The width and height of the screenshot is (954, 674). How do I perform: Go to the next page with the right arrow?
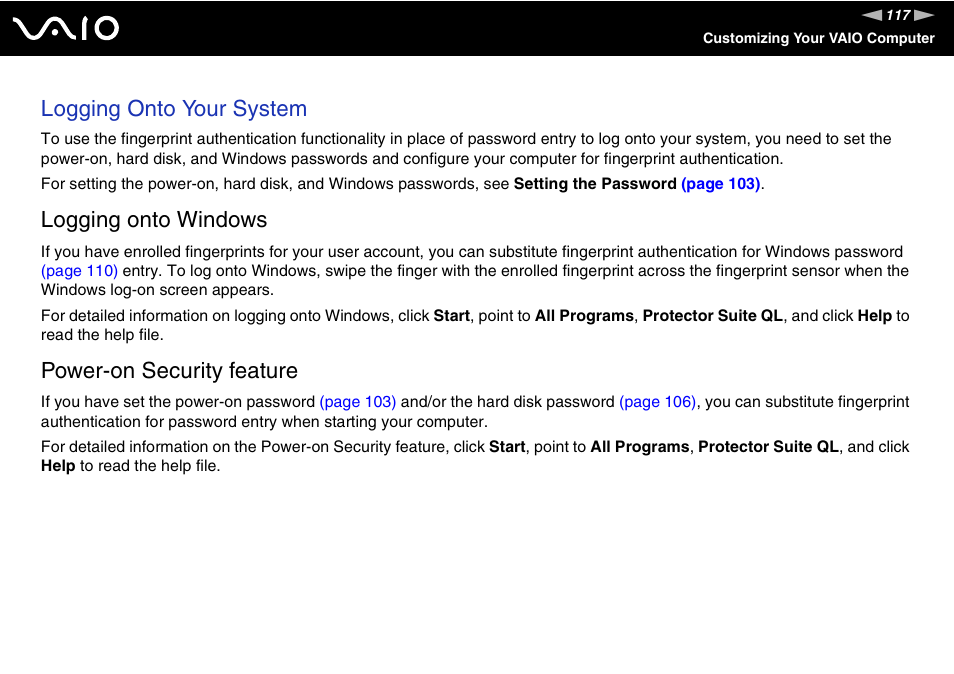(924, 15)
